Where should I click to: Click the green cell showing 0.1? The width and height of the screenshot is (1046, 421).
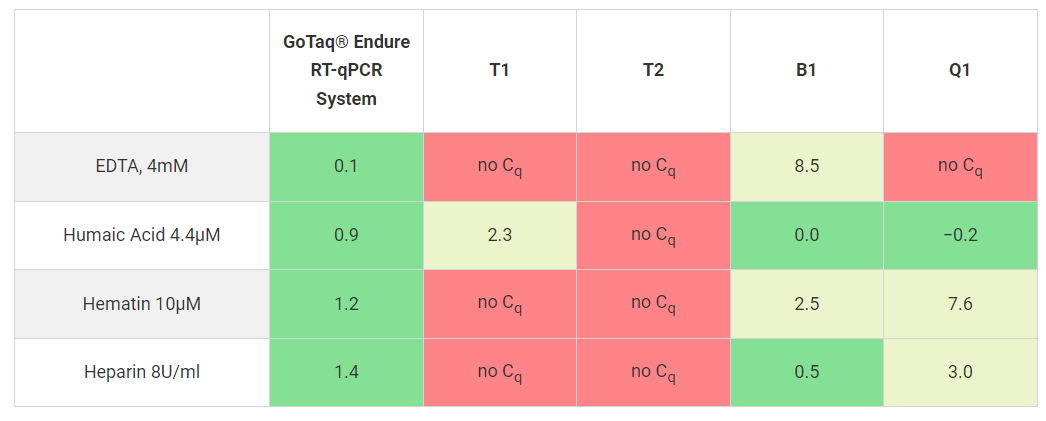coord(346,166)
